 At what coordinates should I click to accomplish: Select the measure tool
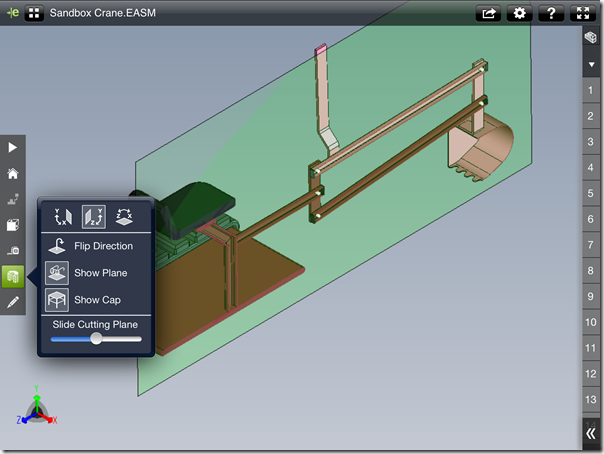click(13, 251)
